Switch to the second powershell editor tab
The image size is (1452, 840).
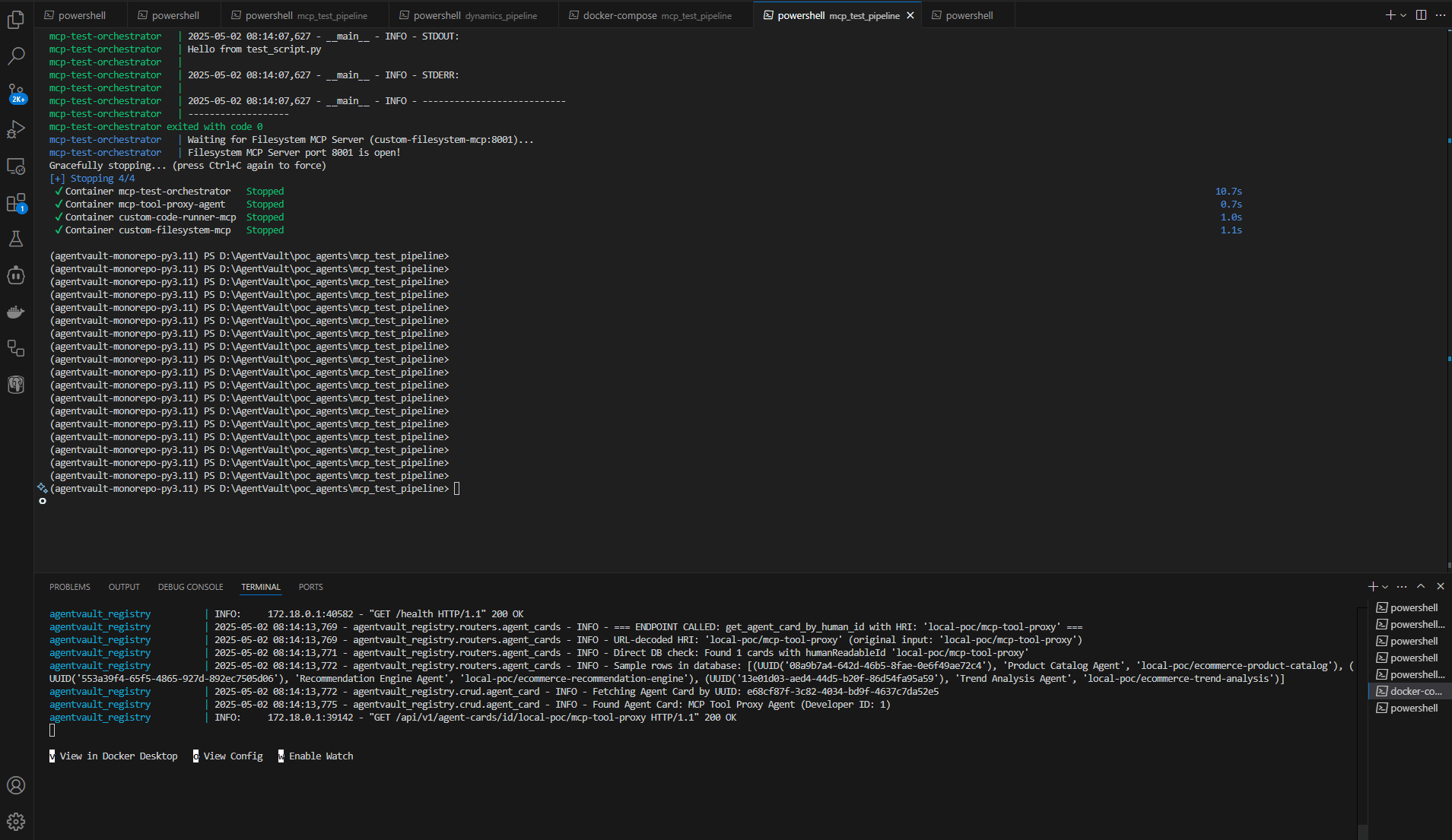click(174, 15)
